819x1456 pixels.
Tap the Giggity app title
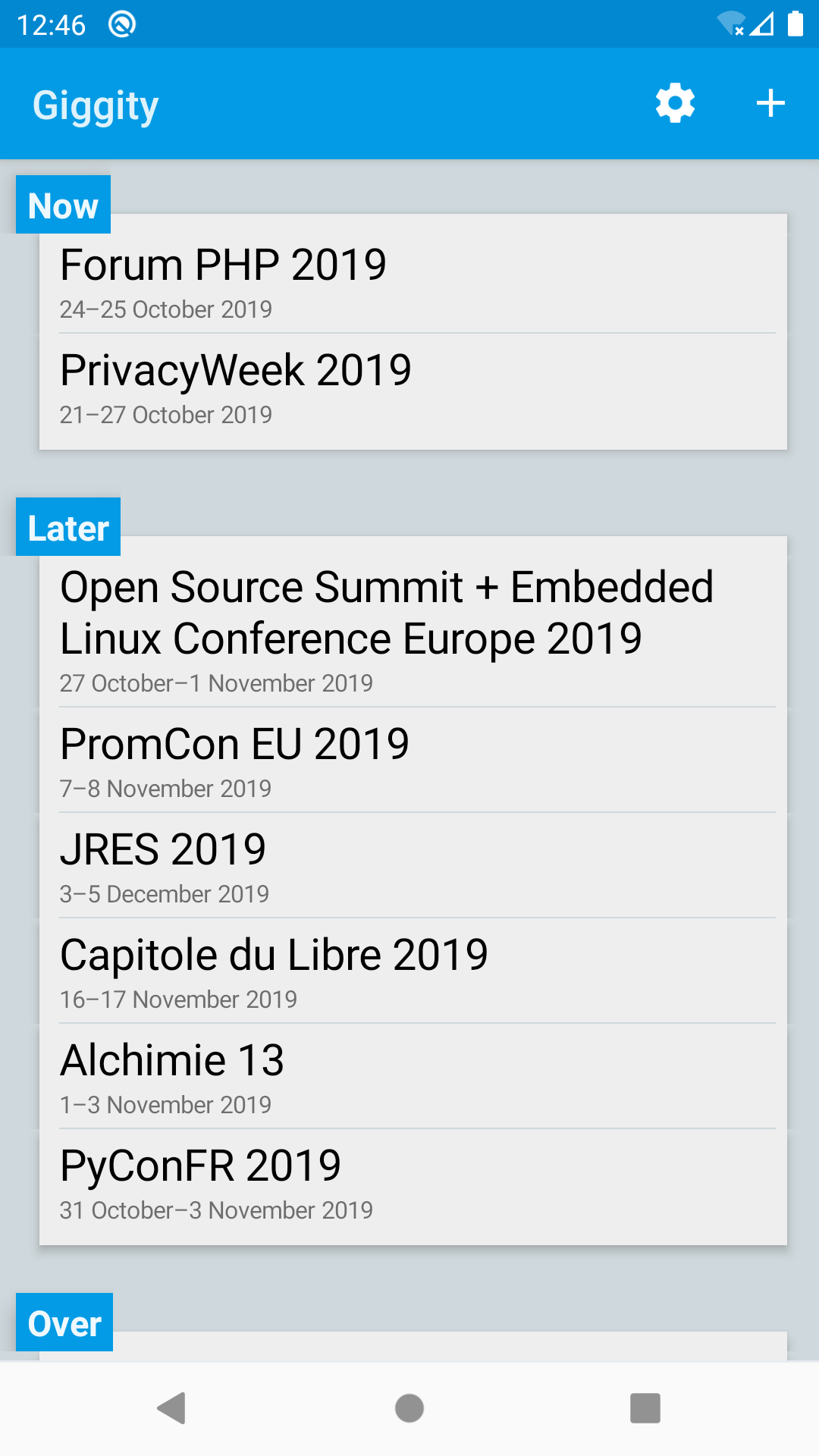[x=96, y=105]
